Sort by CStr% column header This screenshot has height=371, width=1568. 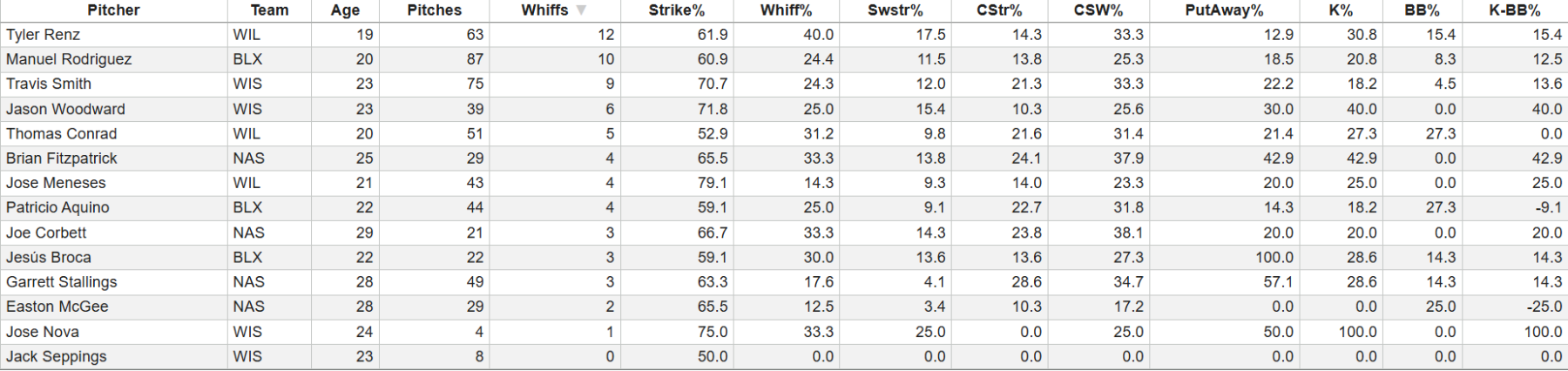coord(999,10)
